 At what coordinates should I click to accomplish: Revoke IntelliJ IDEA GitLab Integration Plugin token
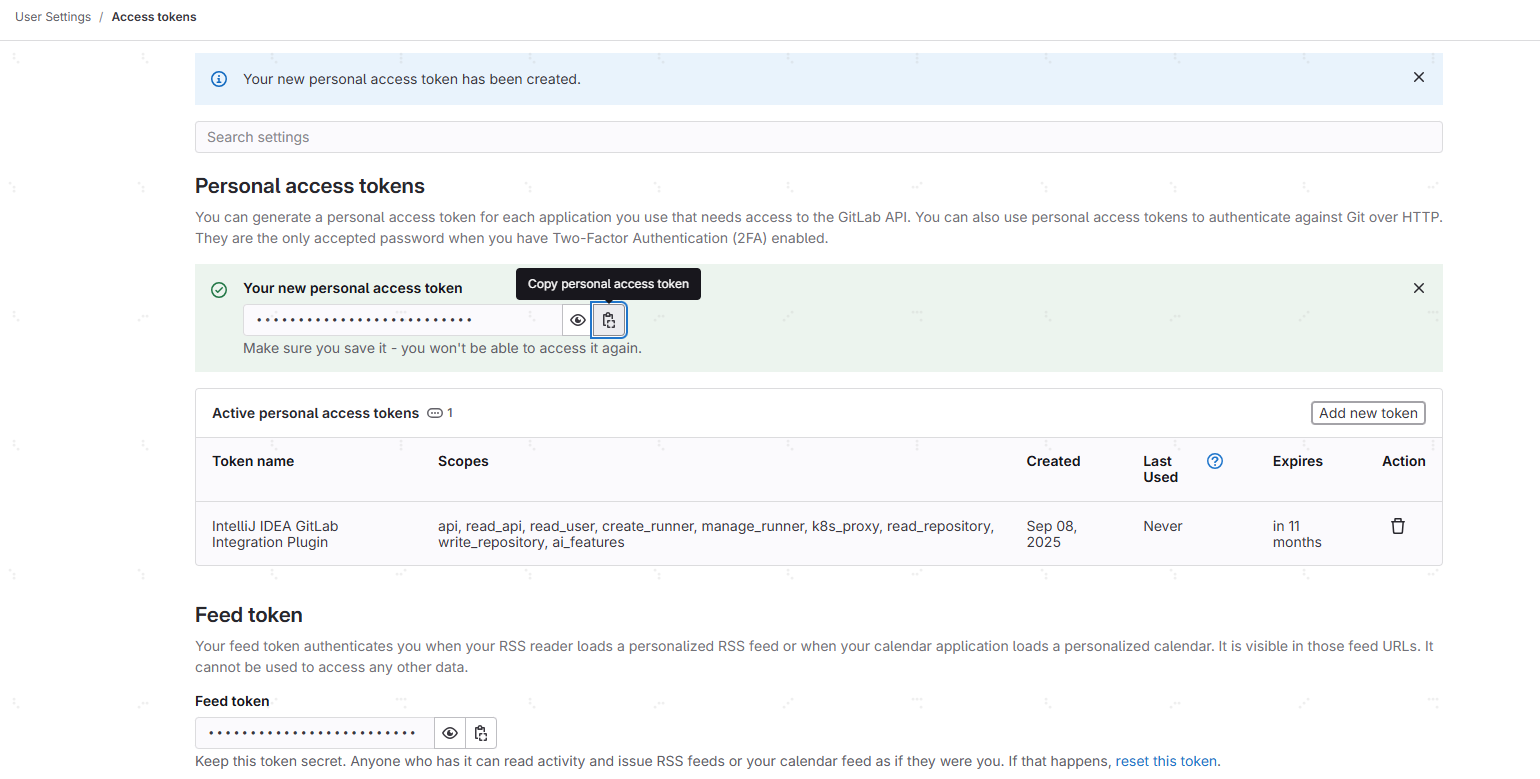coord(1398,526)
